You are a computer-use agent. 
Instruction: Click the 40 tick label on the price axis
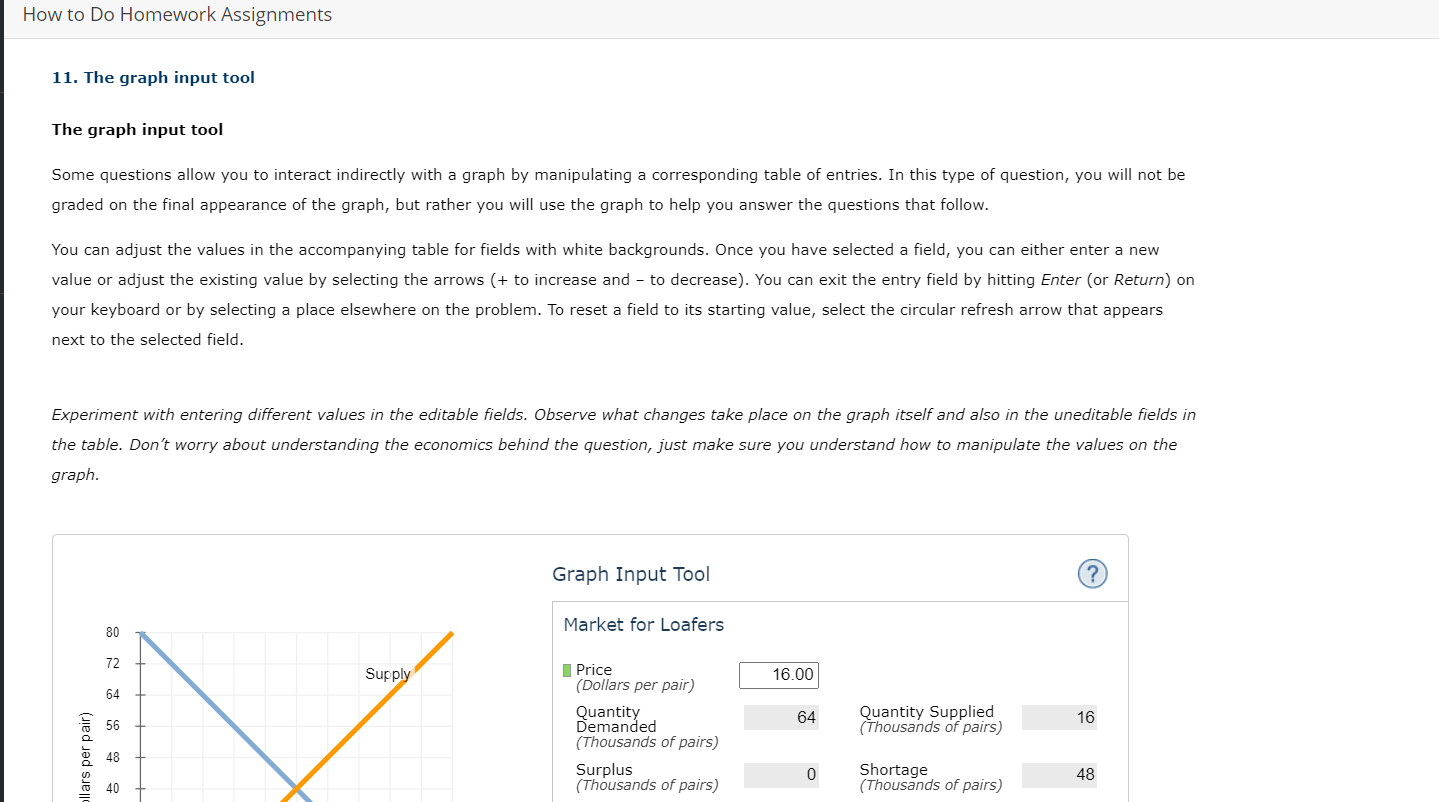click(x=111, y=788)
